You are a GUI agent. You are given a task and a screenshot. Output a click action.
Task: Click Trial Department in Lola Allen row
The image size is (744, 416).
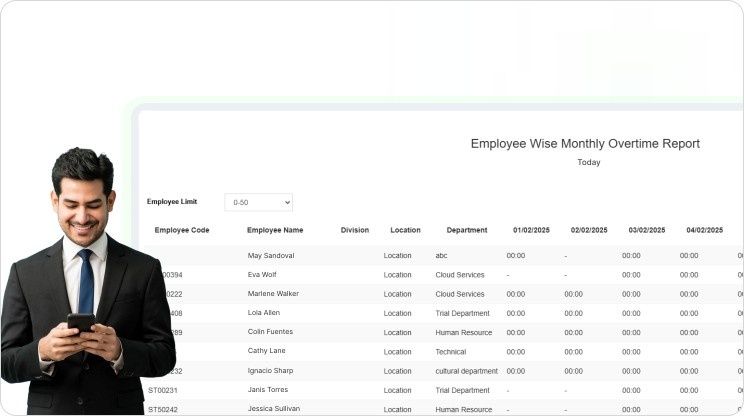[x=462, y=314]
